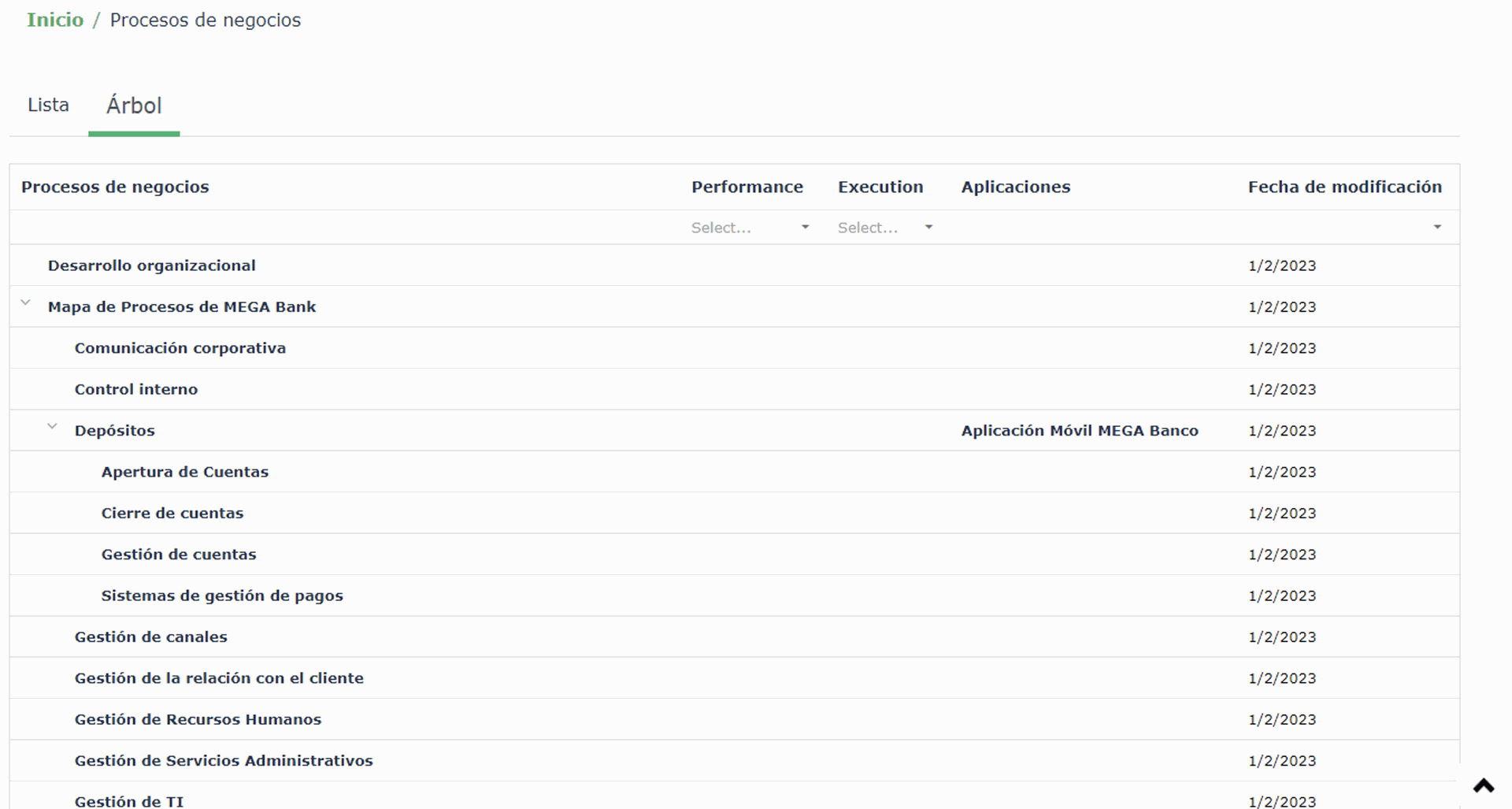
Task: Select the Árbol tab
Action: click(134, 106)
